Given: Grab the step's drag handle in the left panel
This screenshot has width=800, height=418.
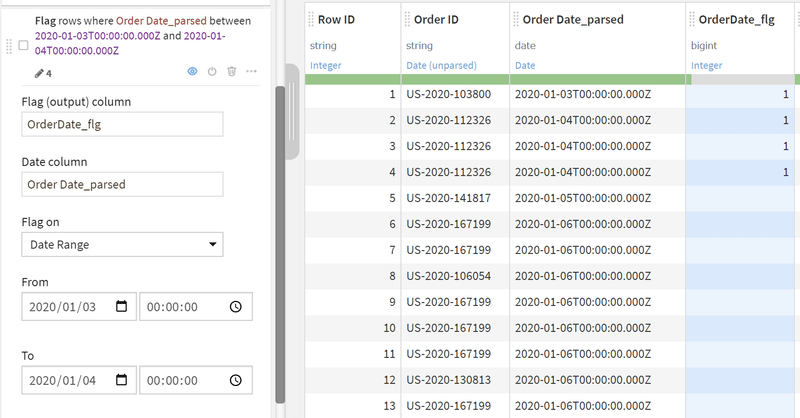Looking at the screenshot, I should [x=9, y=46].
